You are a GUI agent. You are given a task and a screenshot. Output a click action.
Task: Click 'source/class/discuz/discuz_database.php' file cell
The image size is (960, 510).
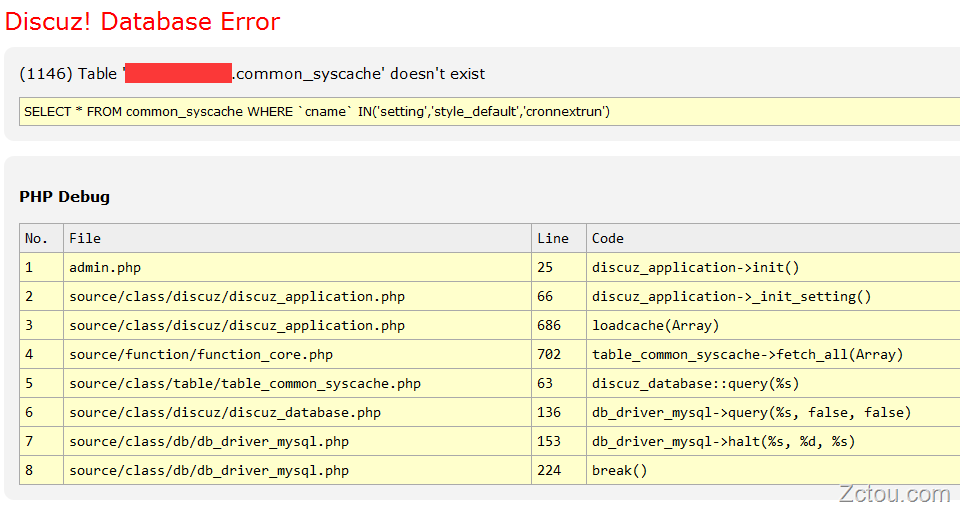click(298, 413)
